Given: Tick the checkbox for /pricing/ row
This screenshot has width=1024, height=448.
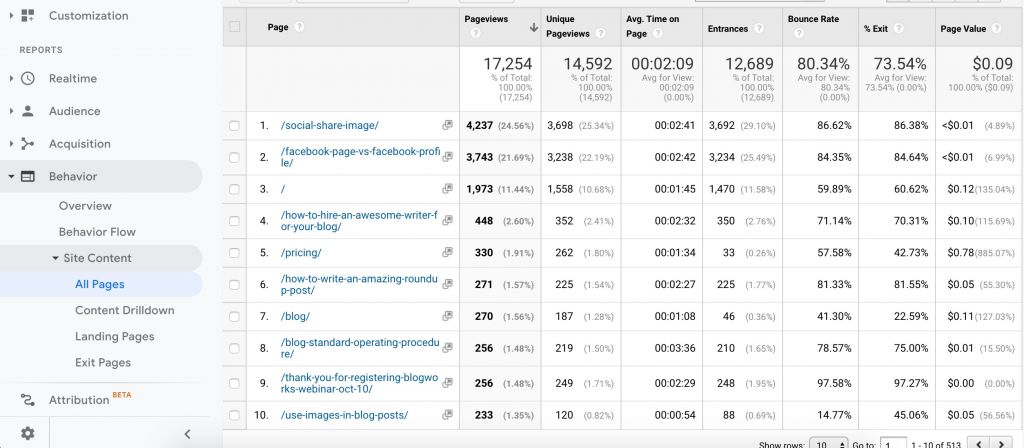Looking at the screenshot, I should [234, 252].
